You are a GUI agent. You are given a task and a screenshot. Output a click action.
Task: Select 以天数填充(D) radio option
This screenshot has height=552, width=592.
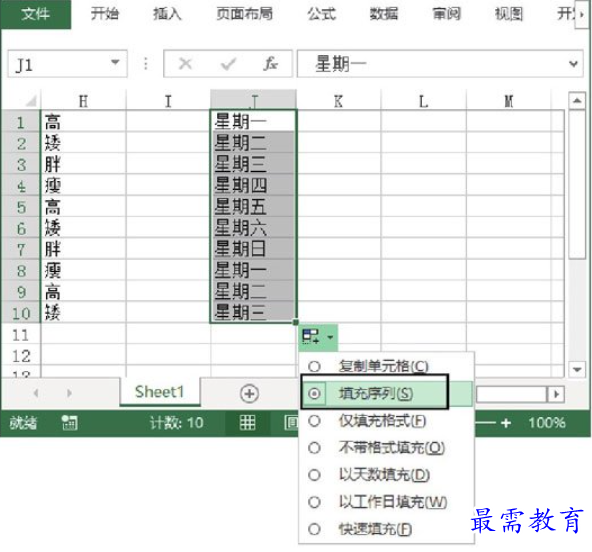point(386,475)
